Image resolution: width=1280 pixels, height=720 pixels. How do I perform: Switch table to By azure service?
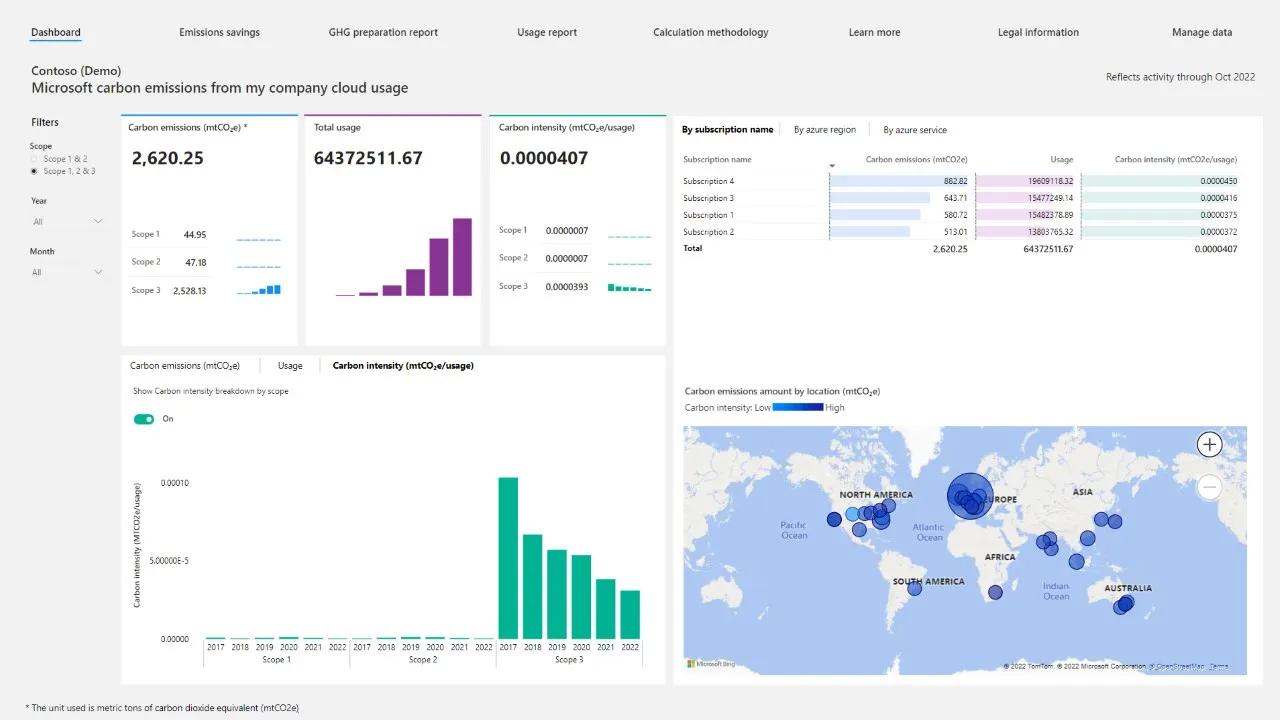point(915,130)
